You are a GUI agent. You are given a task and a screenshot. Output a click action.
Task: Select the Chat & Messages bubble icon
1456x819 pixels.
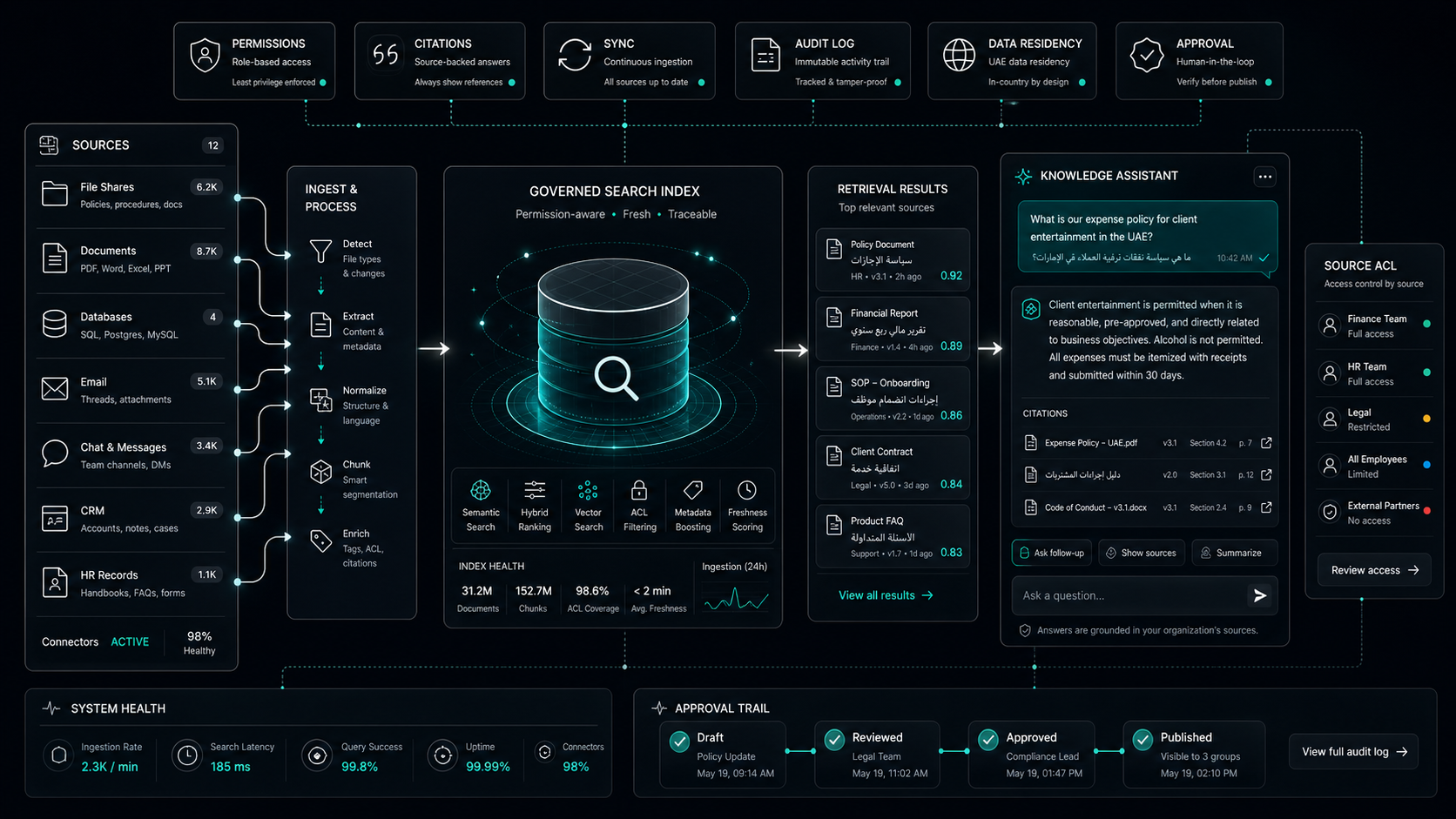point(55,453)
